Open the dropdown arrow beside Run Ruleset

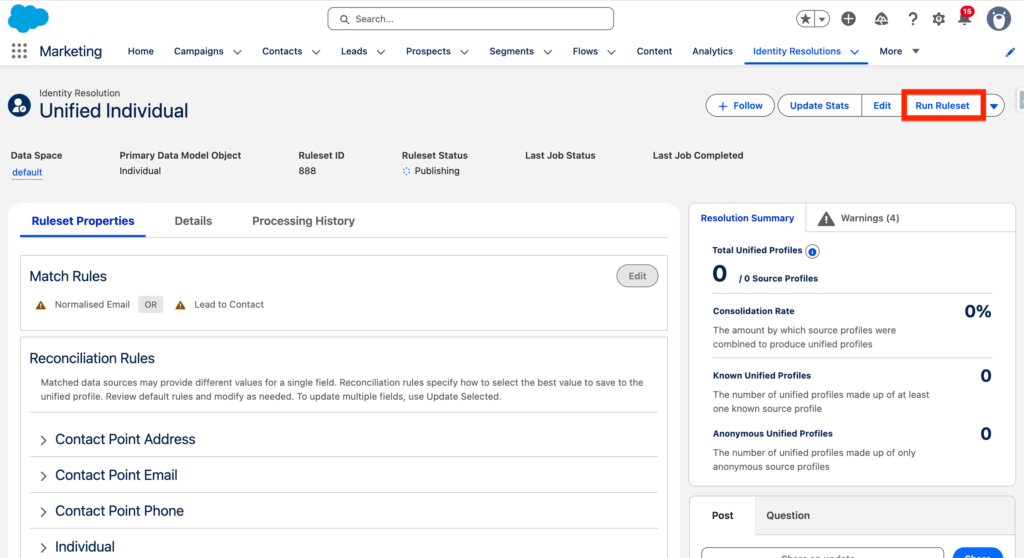click(994, 106)
